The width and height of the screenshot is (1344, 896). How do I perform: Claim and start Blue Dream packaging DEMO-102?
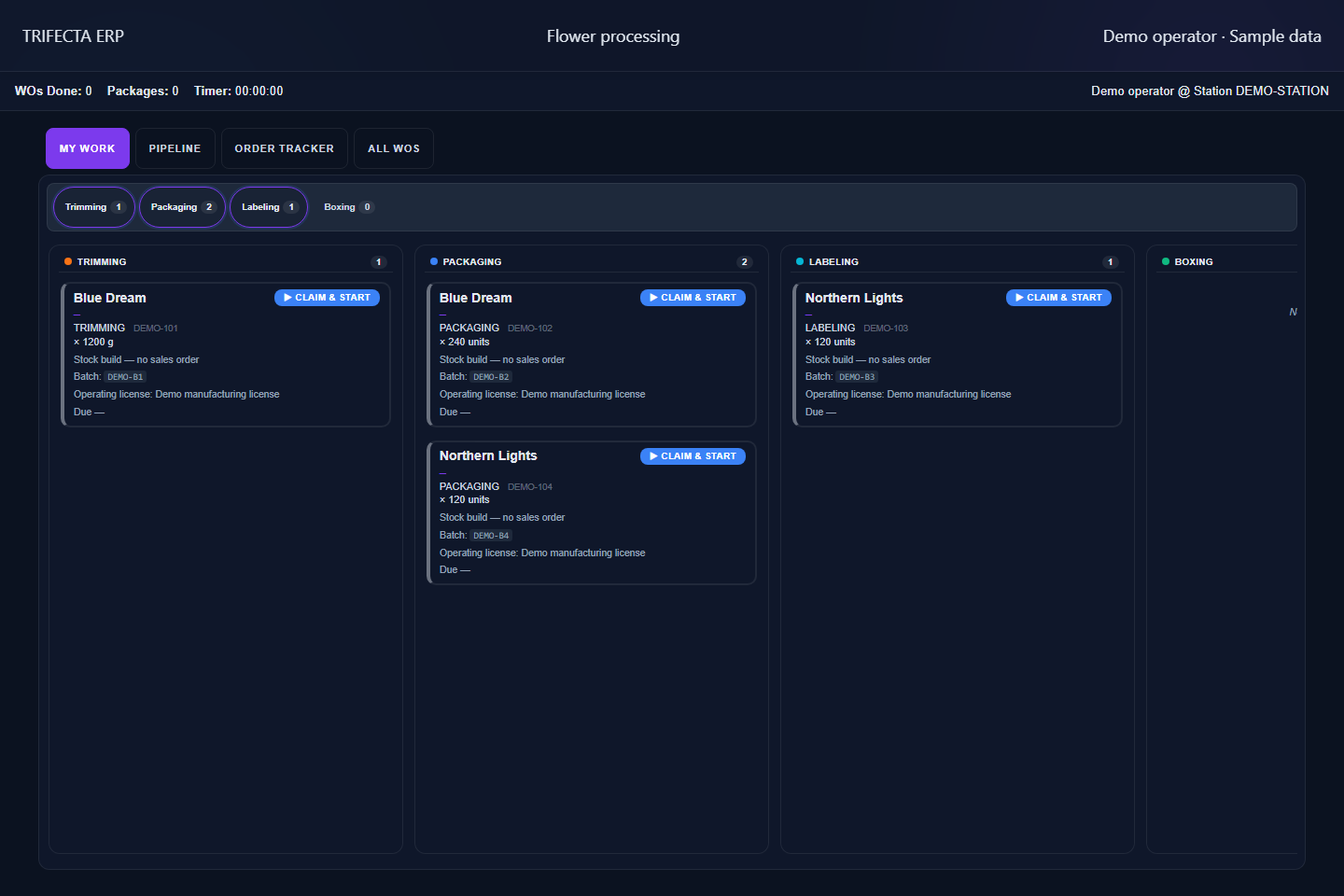click(693, 298)
